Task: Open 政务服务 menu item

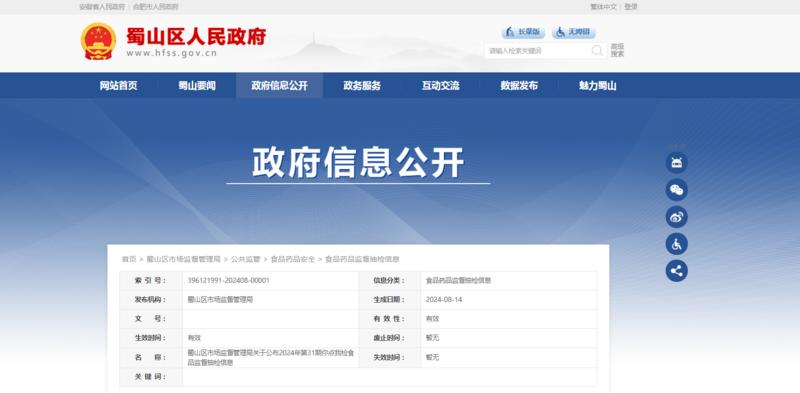Action: pyautogui.click(x=362, y=86)
